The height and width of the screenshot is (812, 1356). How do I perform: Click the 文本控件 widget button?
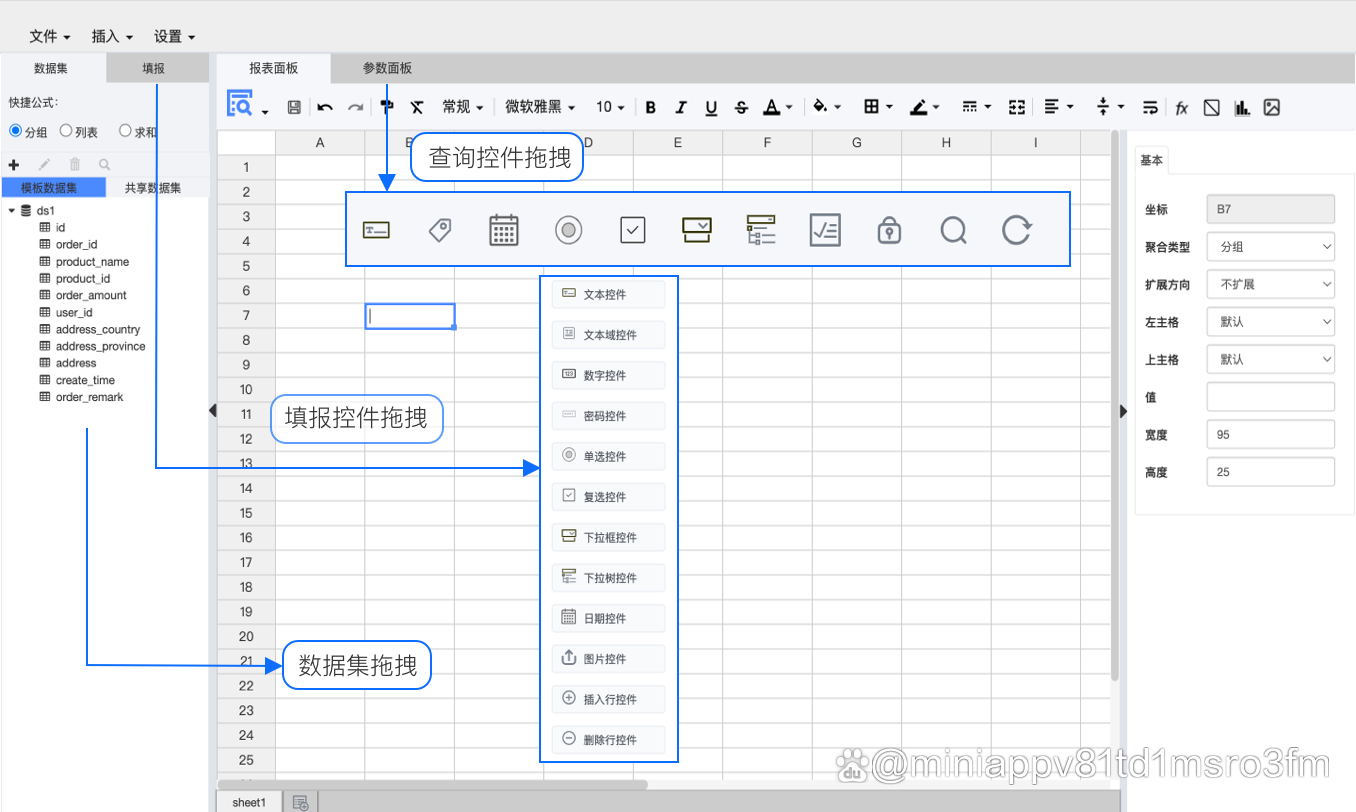[x=608, y=295]
